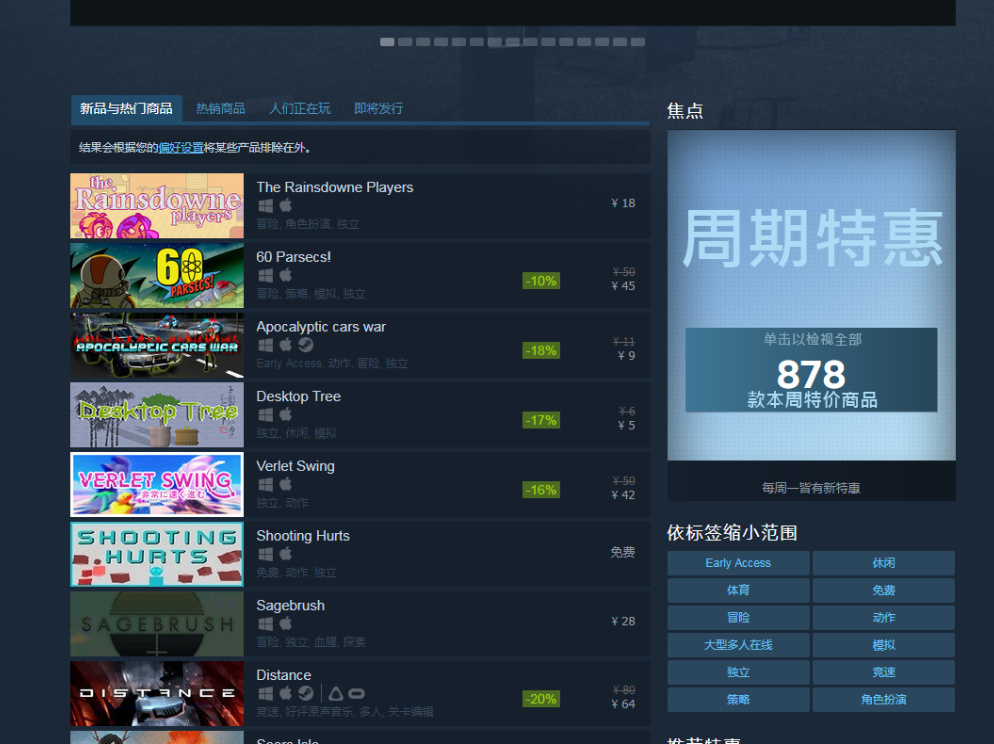Click the Windows icon under Verlet Swing
Viewport: 994px width, 744px height.
pos(266,484)
